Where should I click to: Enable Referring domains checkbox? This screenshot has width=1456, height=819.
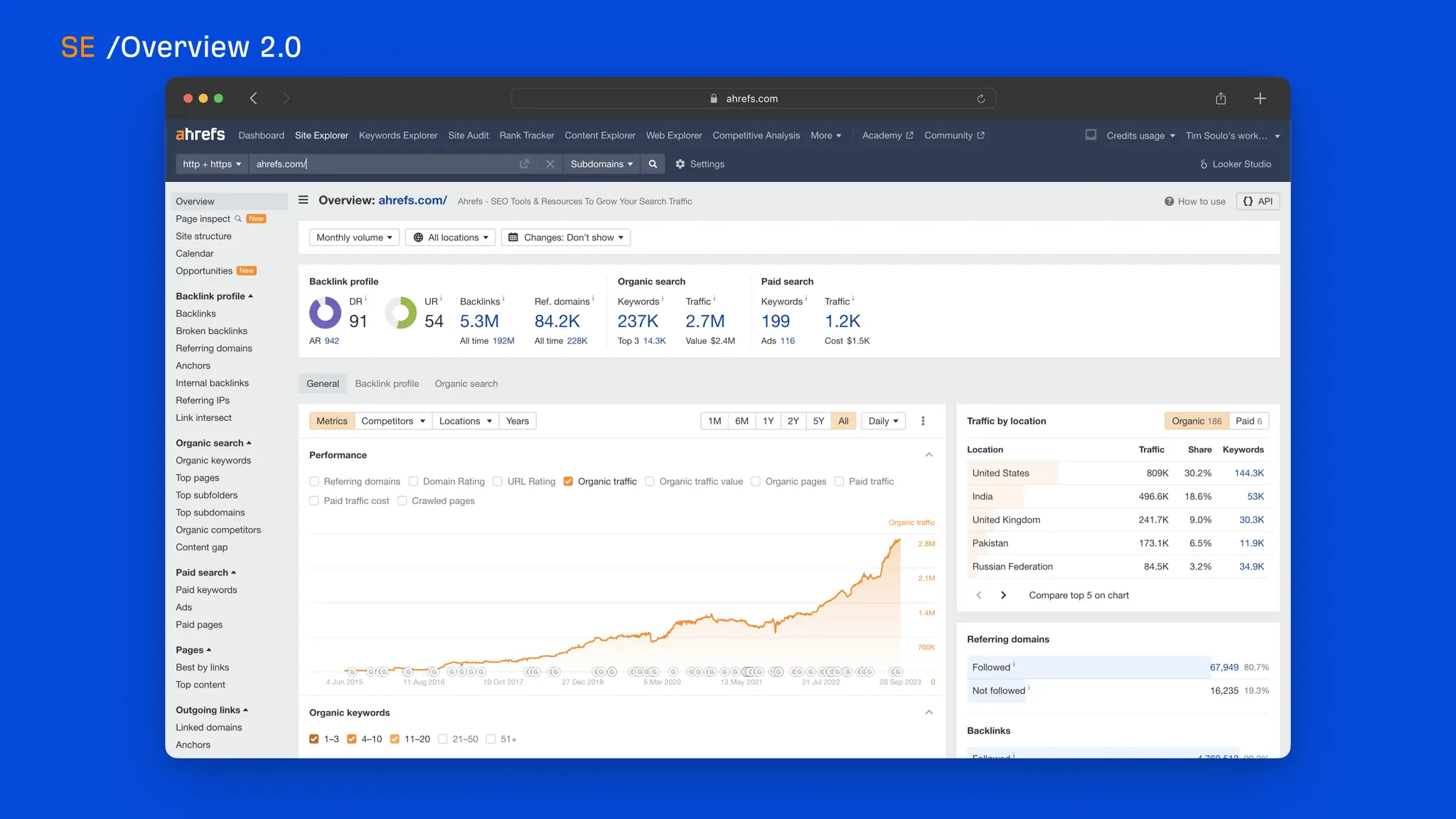(x=314, y=481)
